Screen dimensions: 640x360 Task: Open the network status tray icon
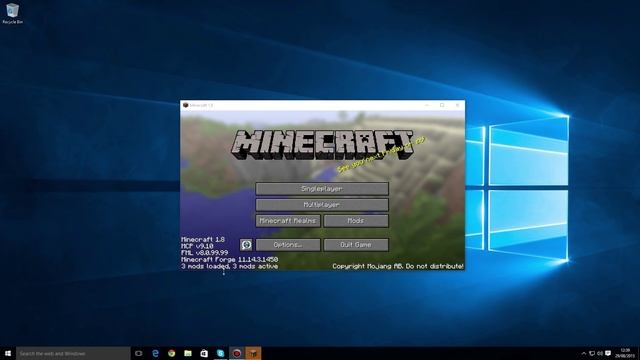pyautogui.click(x=592, y=353)
